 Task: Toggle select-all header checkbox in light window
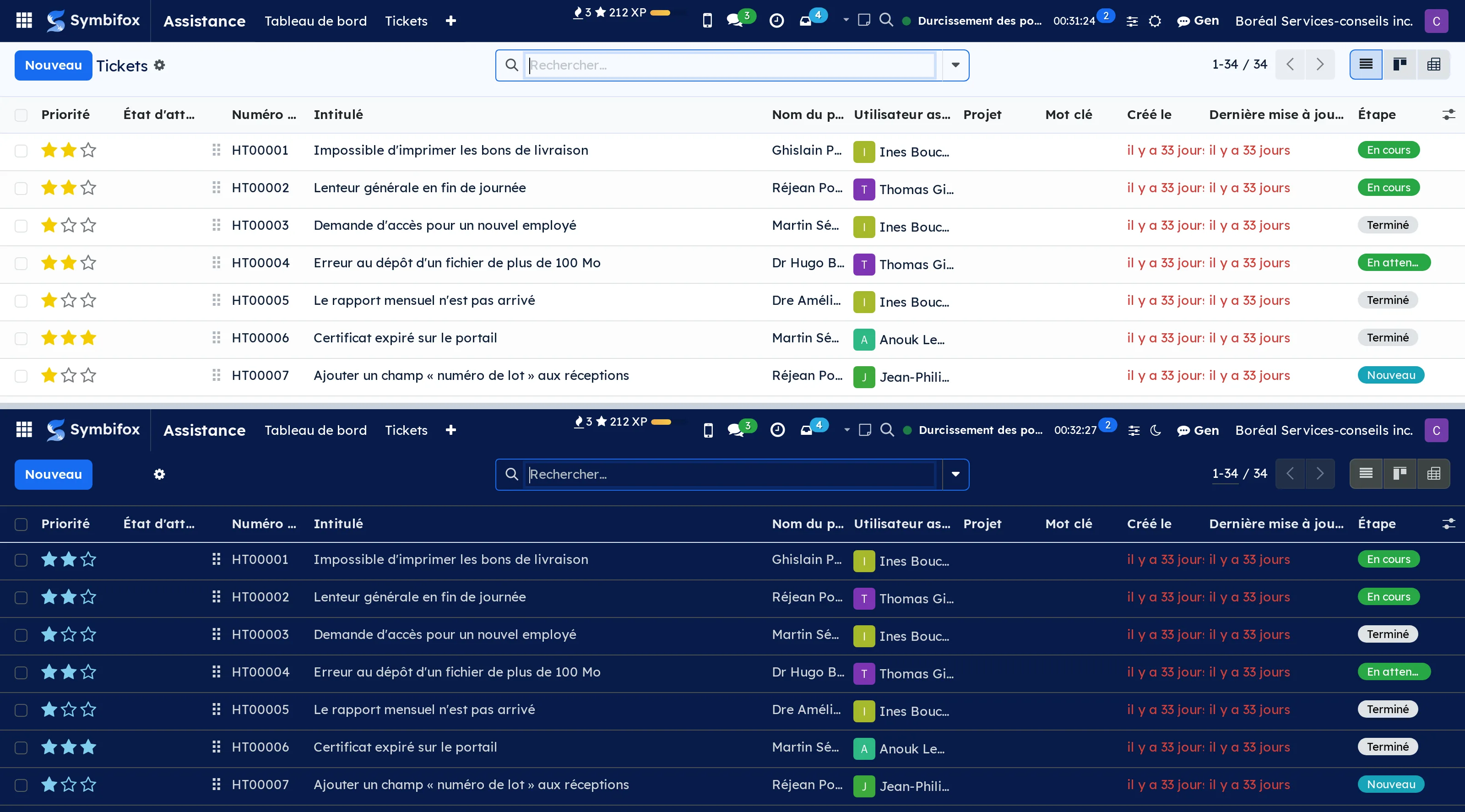click(21, 115)
